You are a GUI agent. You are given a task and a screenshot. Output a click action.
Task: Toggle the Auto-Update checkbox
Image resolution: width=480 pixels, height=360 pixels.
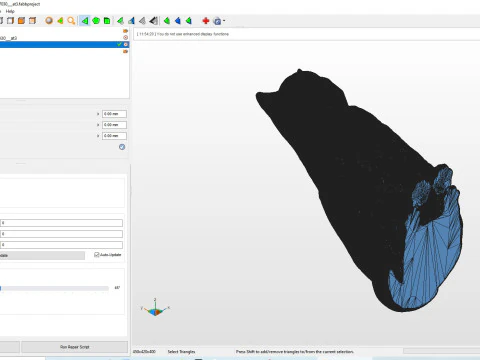pyautogui.click(x=97, y=255)
